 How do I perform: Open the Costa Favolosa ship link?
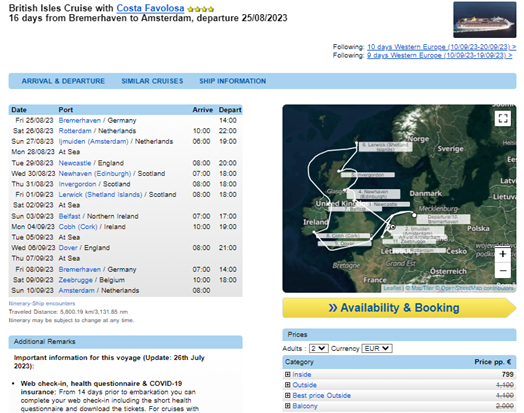click(x=150, y=8)
